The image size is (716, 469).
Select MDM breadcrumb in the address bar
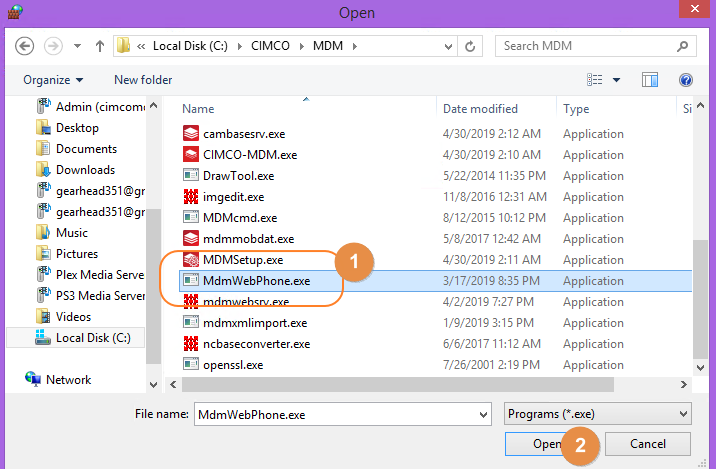(328, 46)
